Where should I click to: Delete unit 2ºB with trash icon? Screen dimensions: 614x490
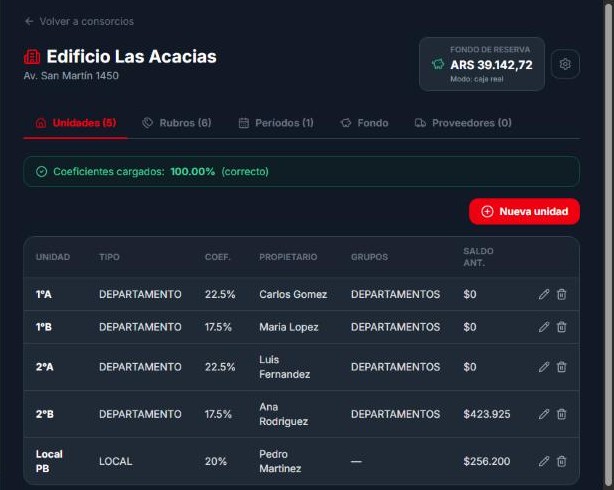pyautogui.click(x=562, y=414)
